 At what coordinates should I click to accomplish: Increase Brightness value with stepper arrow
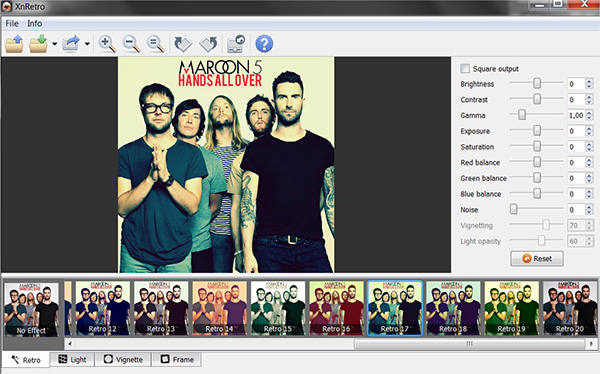[589, 81]
